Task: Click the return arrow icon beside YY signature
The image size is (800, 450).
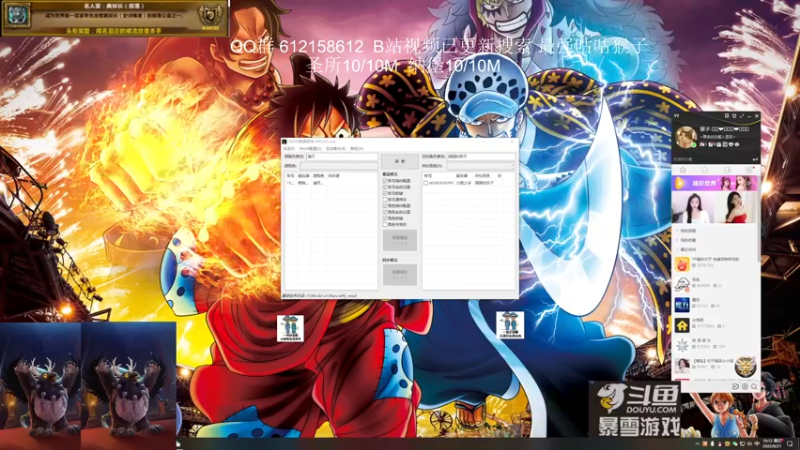Action: 755,160
